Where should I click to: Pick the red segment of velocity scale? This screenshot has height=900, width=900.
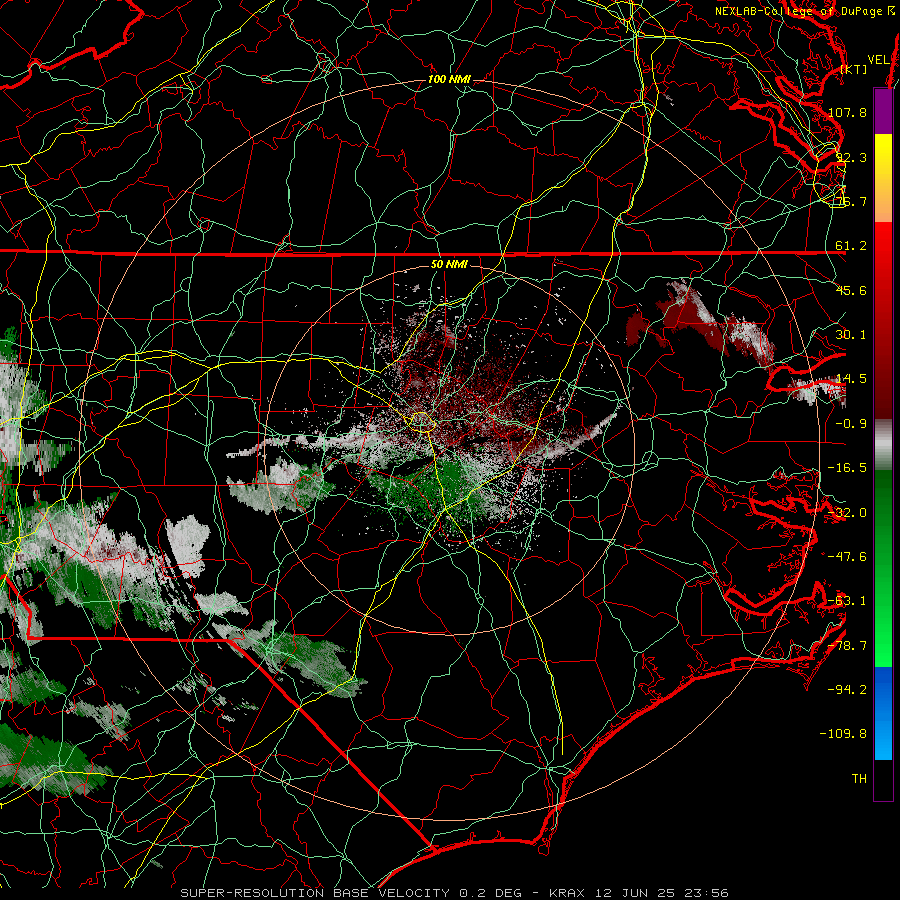tap(883, 320)
